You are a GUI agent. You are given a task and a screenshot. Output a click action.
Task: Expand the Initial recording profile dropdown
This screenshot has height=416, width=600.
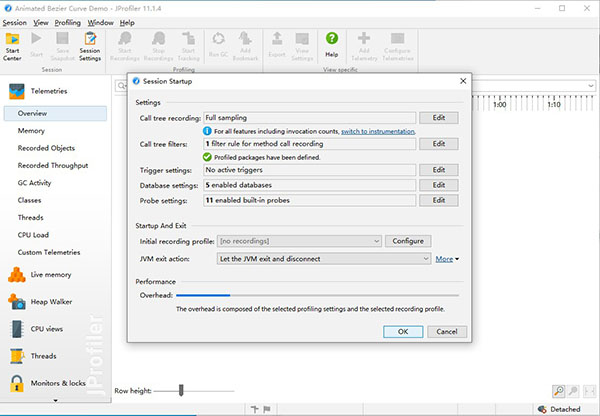375,241
